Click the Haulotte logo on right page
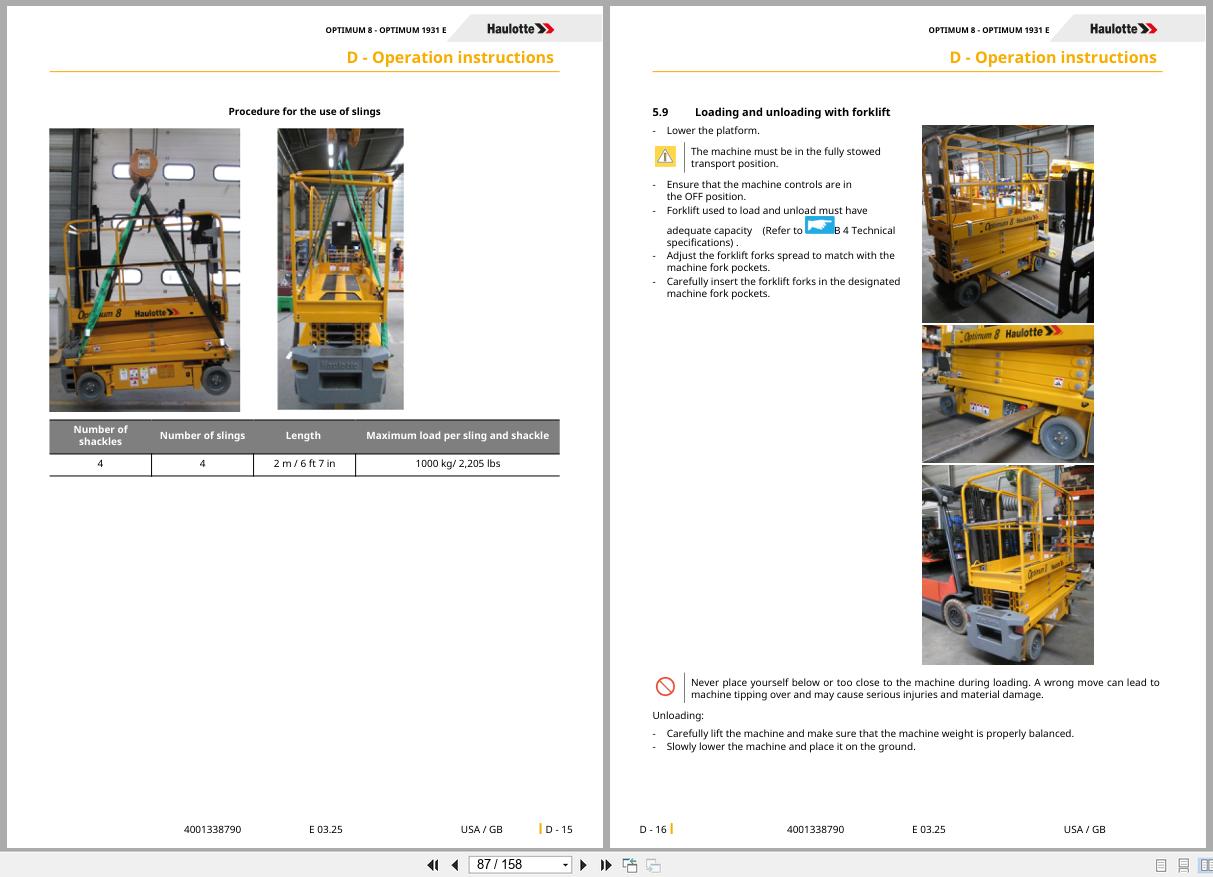This screenshot has height=877, width=1213. 1123,29
